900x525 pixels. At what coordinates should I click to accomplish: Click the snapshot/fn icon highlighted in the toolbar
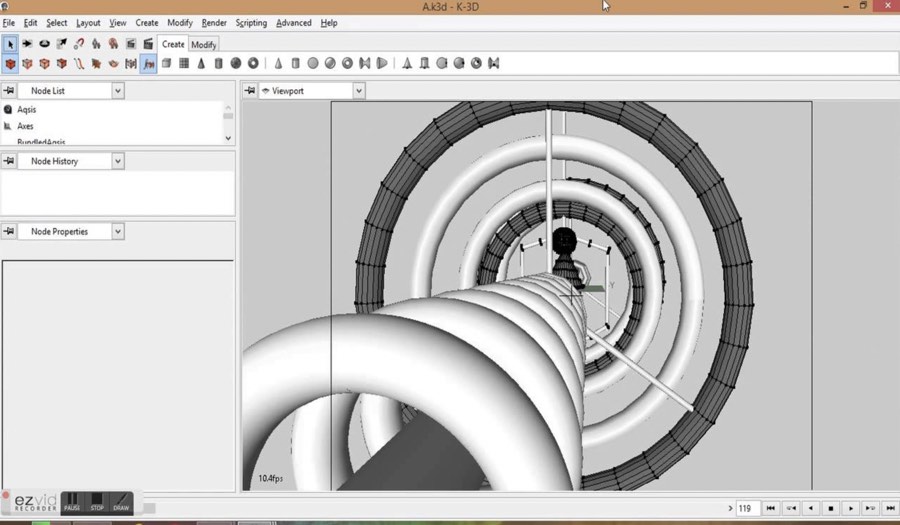pos(148,64)
